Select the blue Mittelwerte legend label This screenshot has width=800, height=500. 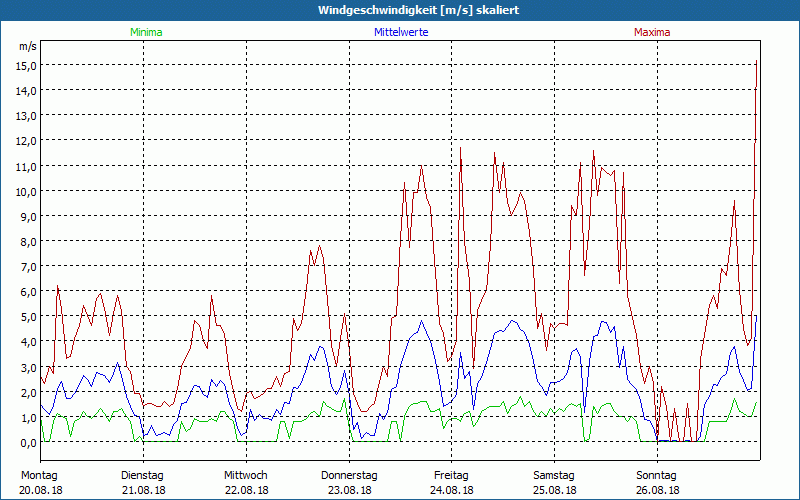[x=400, y=33]
